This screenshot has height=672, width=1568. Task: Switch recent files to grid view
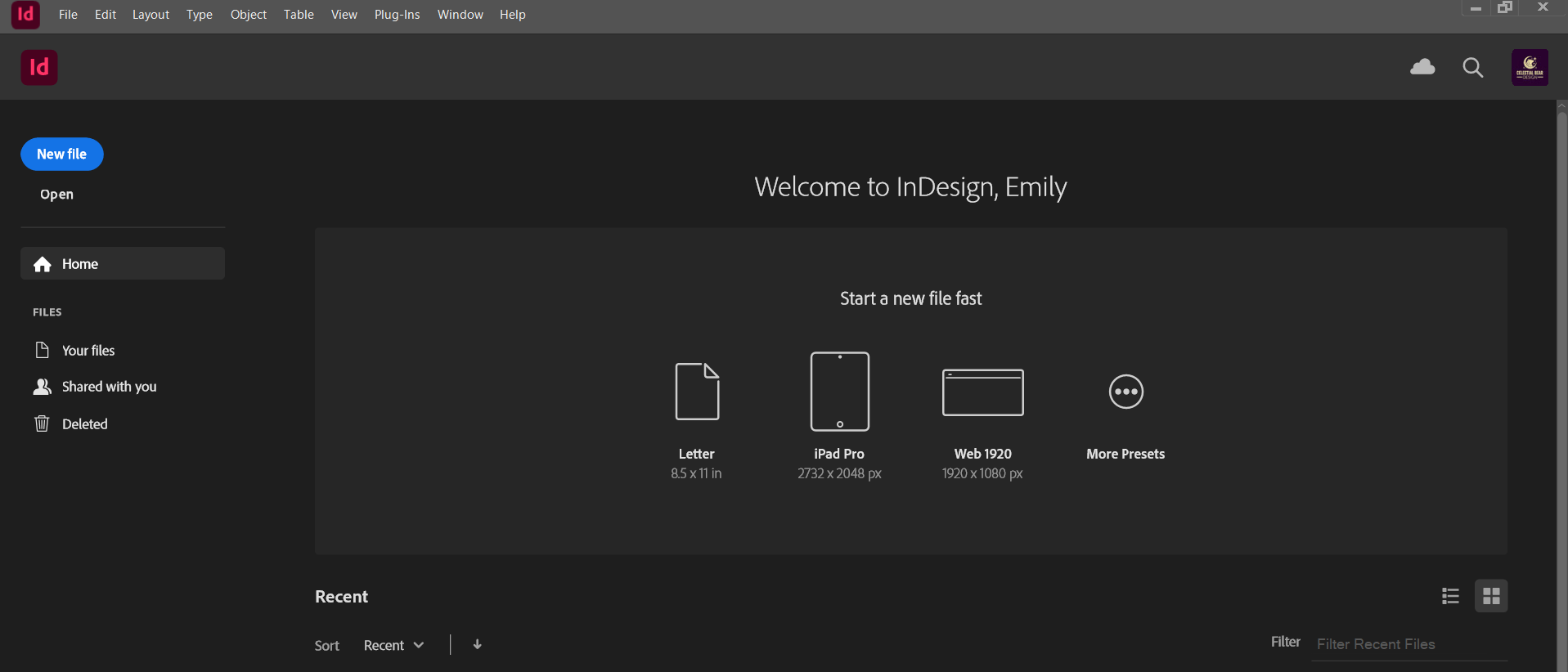[x=1491, y=596]
